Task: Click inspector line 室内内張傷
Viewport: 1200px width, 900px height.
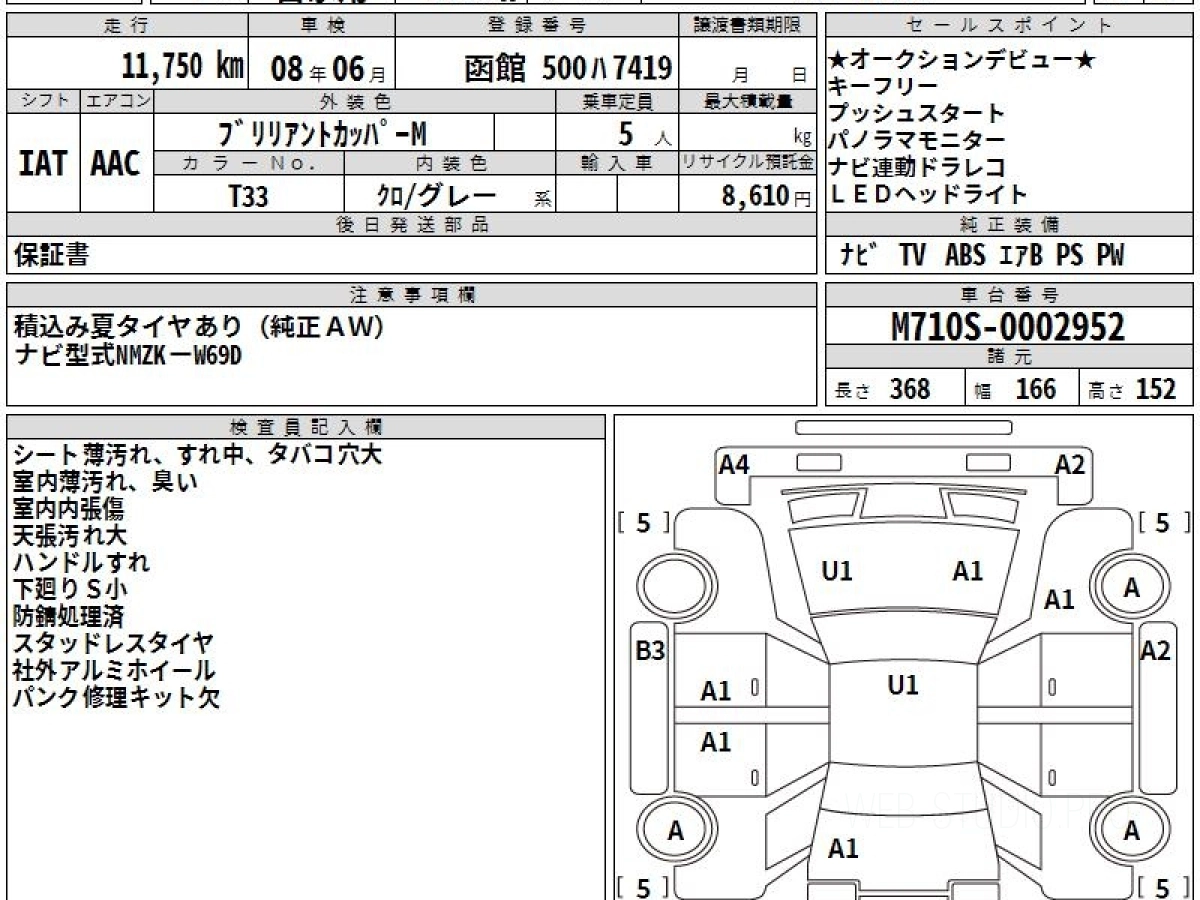Action: tap(68, 508)
